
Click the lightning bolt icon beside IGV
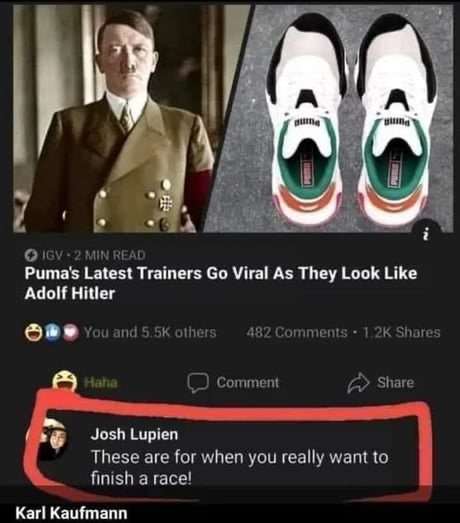(31, 255)
